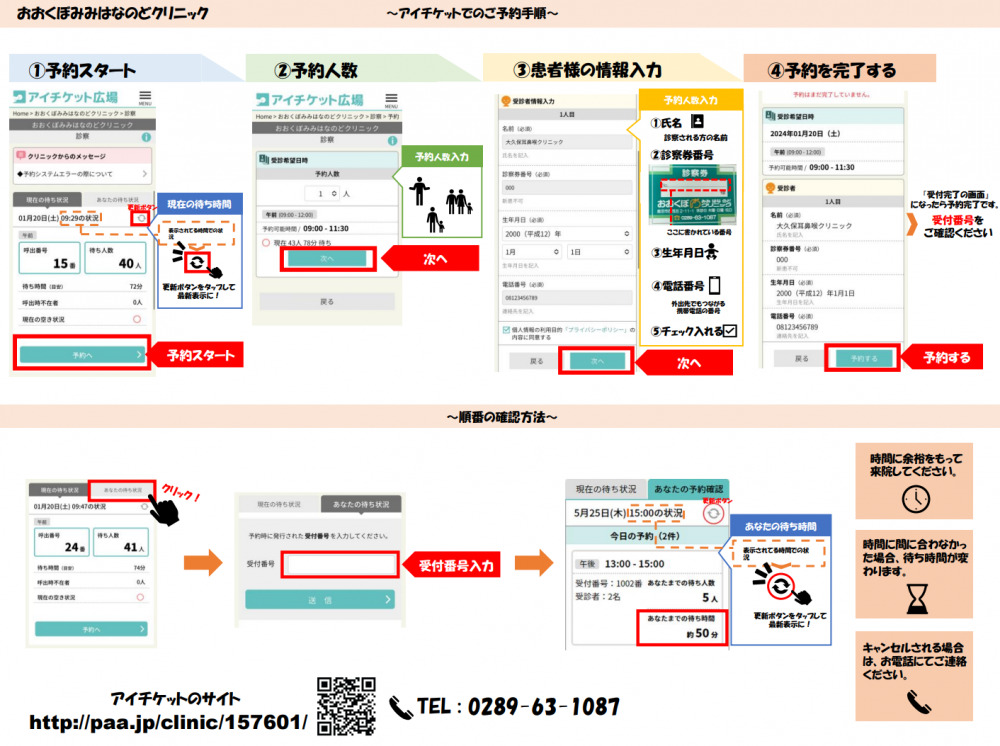The height and width of the screenshot is (746, 1000).
Task: Click the calendar icon beside 受診希望日時 in step ④
Action: pos(770,115)
